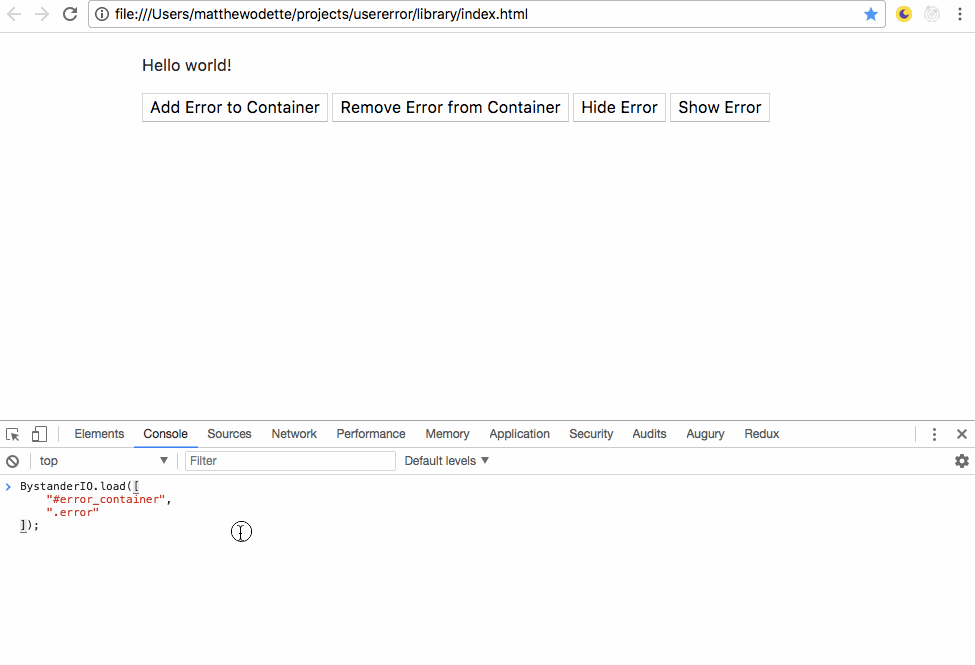Switch to the Audits tab
This screenshot has height=665, width=975.
pos(649,434)
